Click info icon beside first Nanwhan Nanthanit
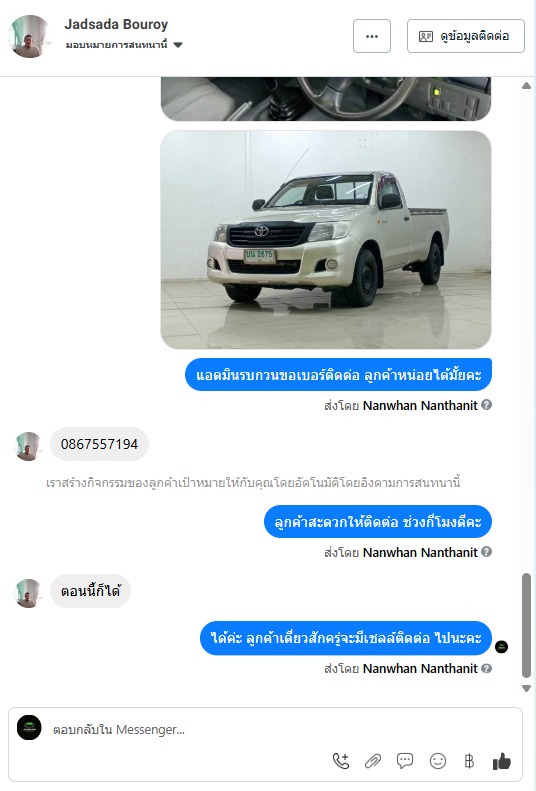This screenshot has width=536, height=791. (x=486, y=405)
